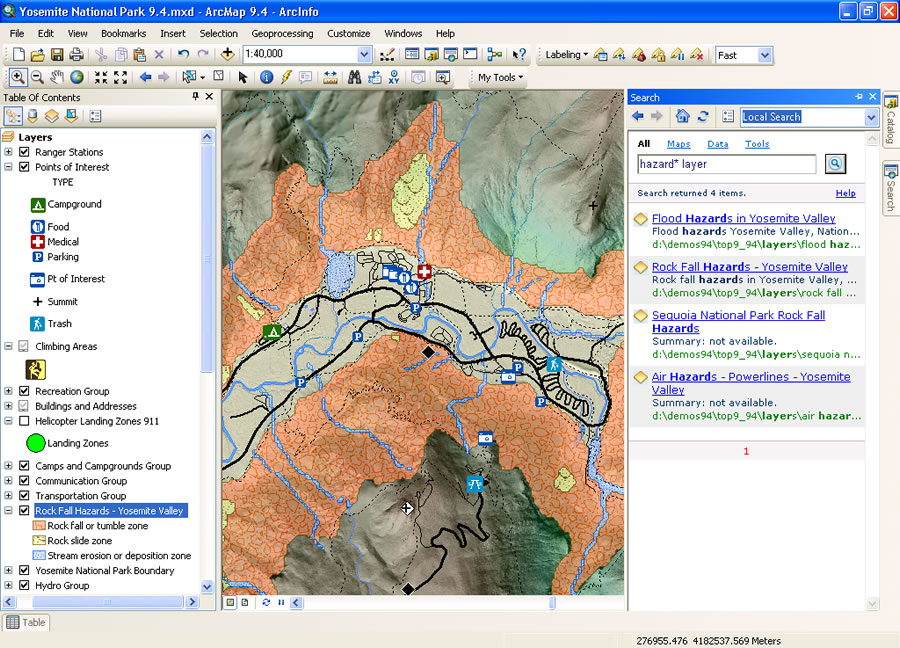Image resolution: width=900 pixels, height=648 pixels.
Task: Uncheck Recreation Group layer
Action: click(24, 391)
